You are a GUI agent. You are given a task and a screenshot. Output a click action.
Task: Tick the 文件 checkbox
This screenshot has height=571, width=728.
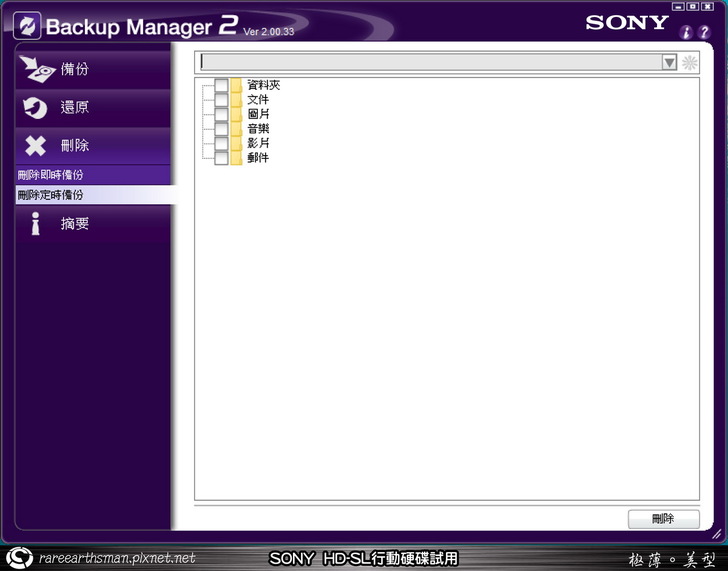[221, 100]
